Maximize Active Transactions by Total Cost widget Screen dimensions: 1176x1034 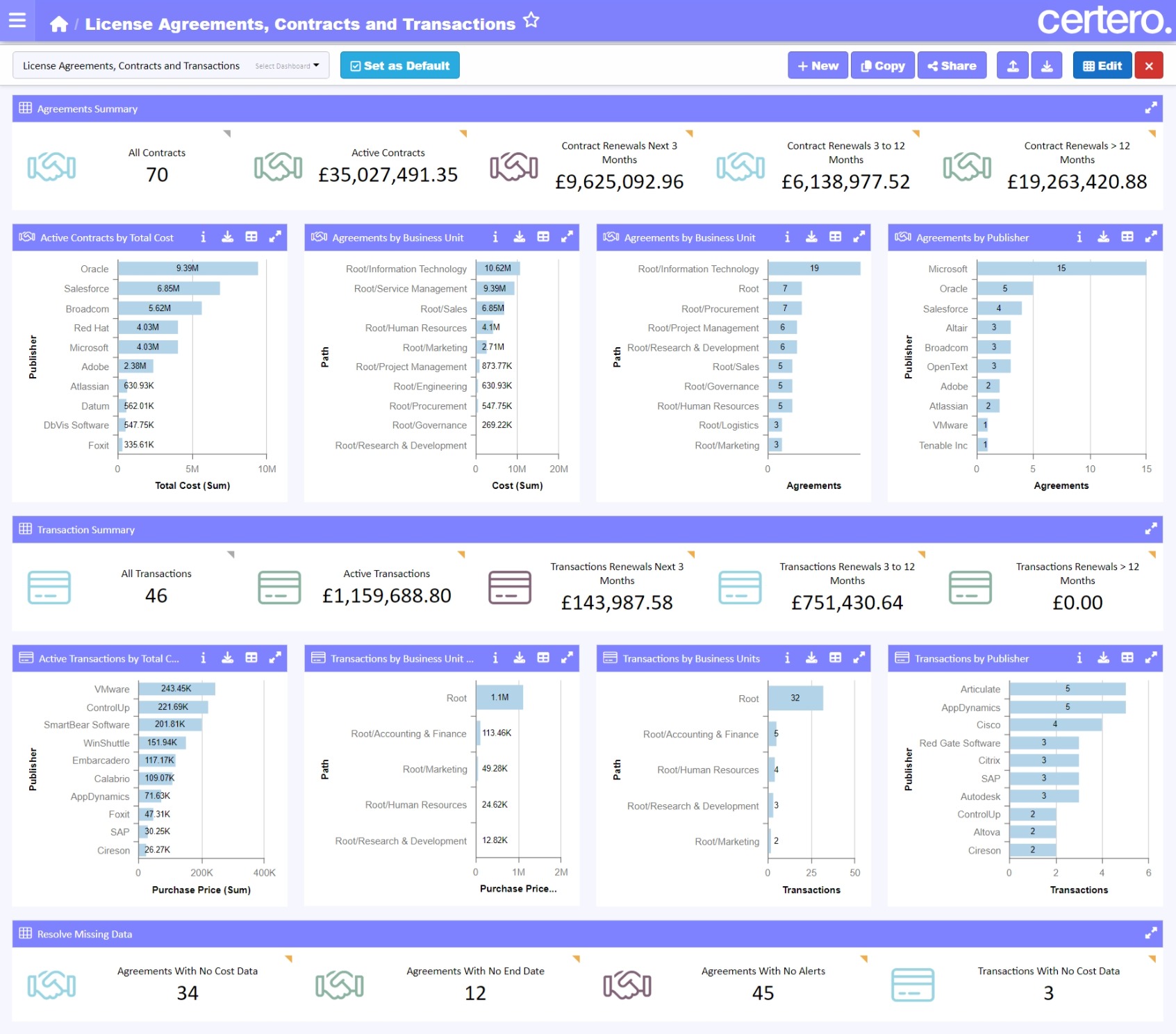click(x=275, y=658)
